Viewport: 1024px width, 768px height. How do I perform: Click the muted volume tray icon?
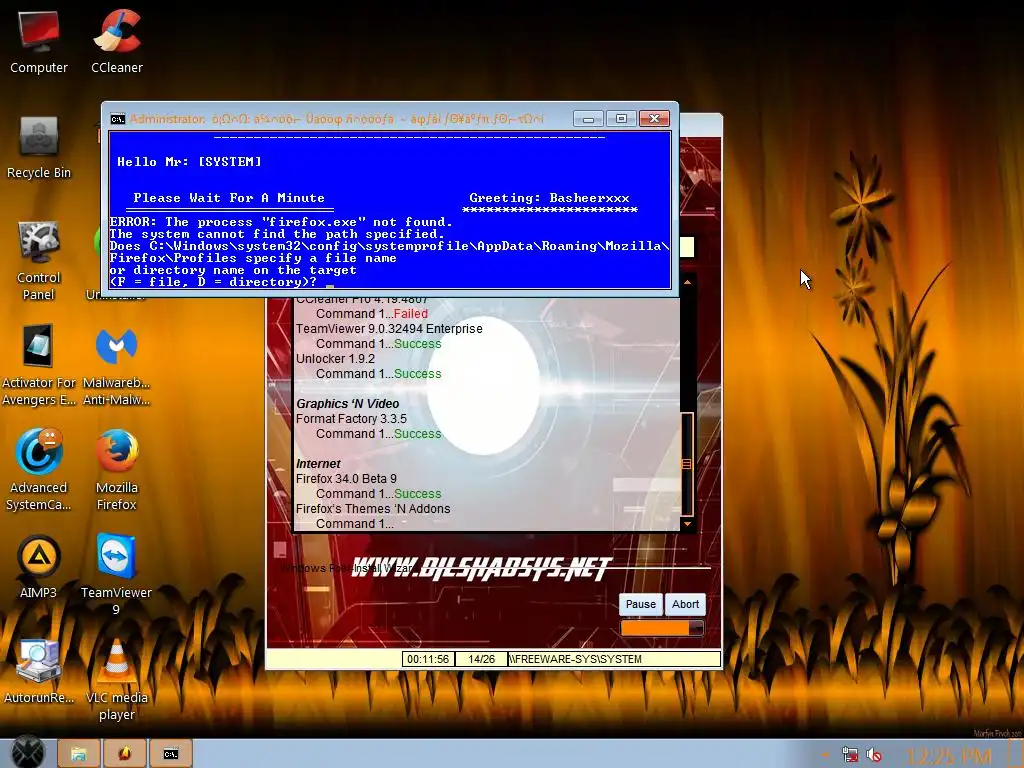click(x=874, y=755)
